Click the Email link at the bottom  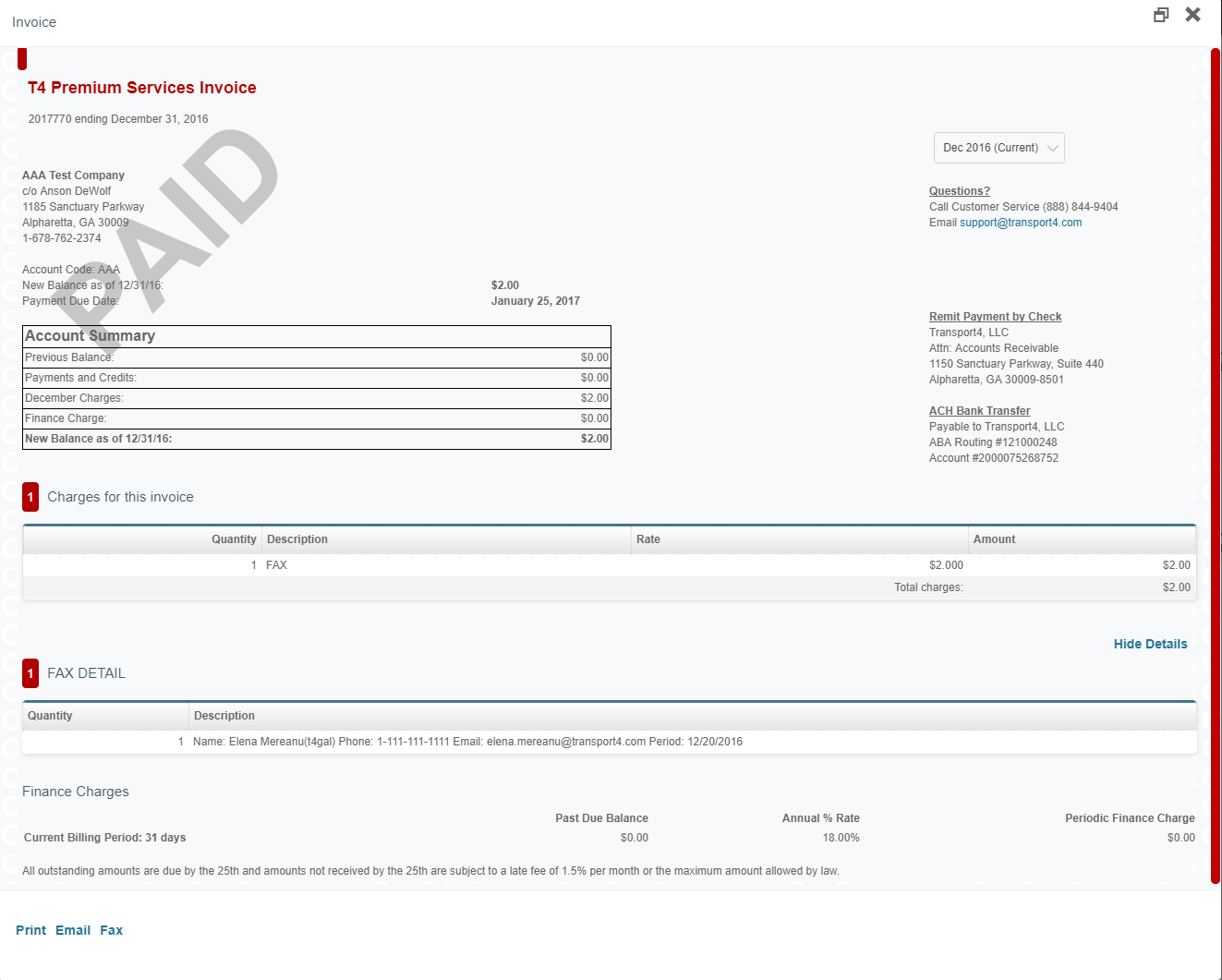(73, 930)
